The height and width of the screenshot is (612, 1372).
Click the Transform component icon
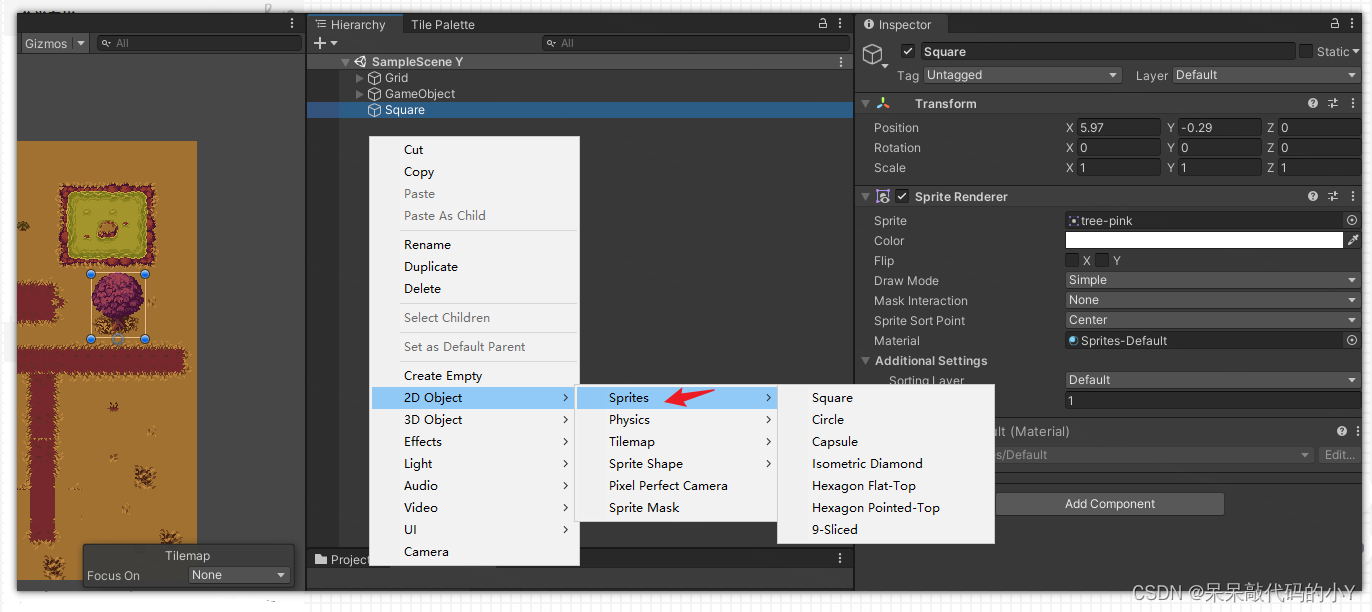(883, 103)
